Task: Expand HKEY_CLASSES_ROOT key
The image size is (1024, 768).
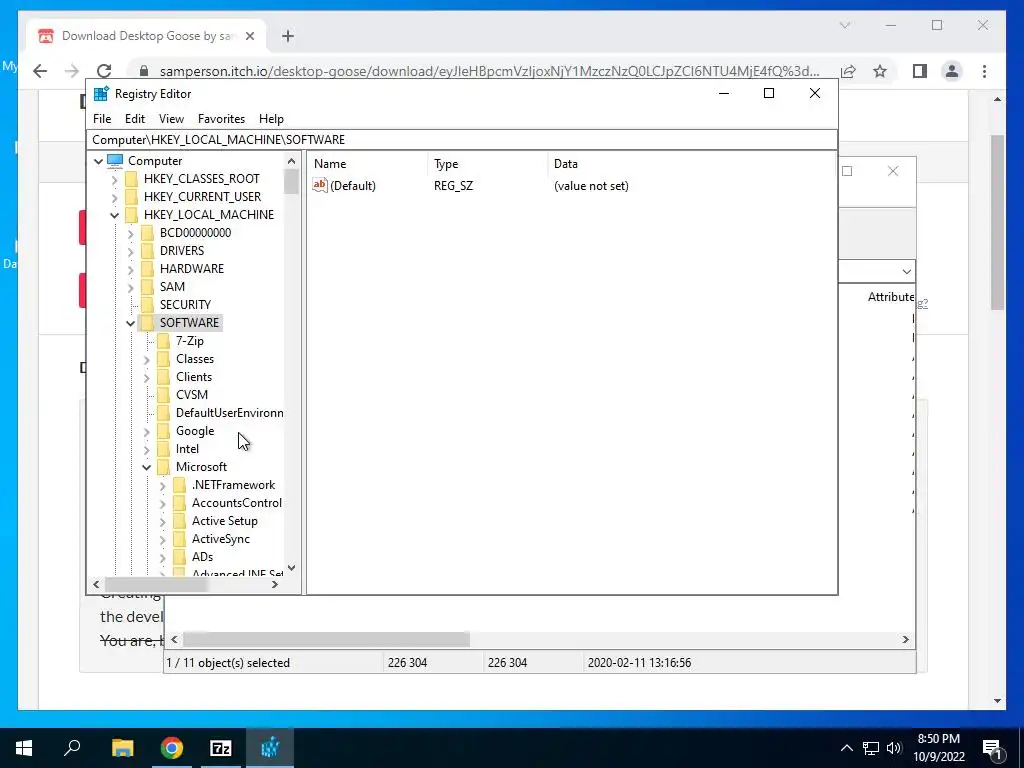Action: tap(114, 179)
